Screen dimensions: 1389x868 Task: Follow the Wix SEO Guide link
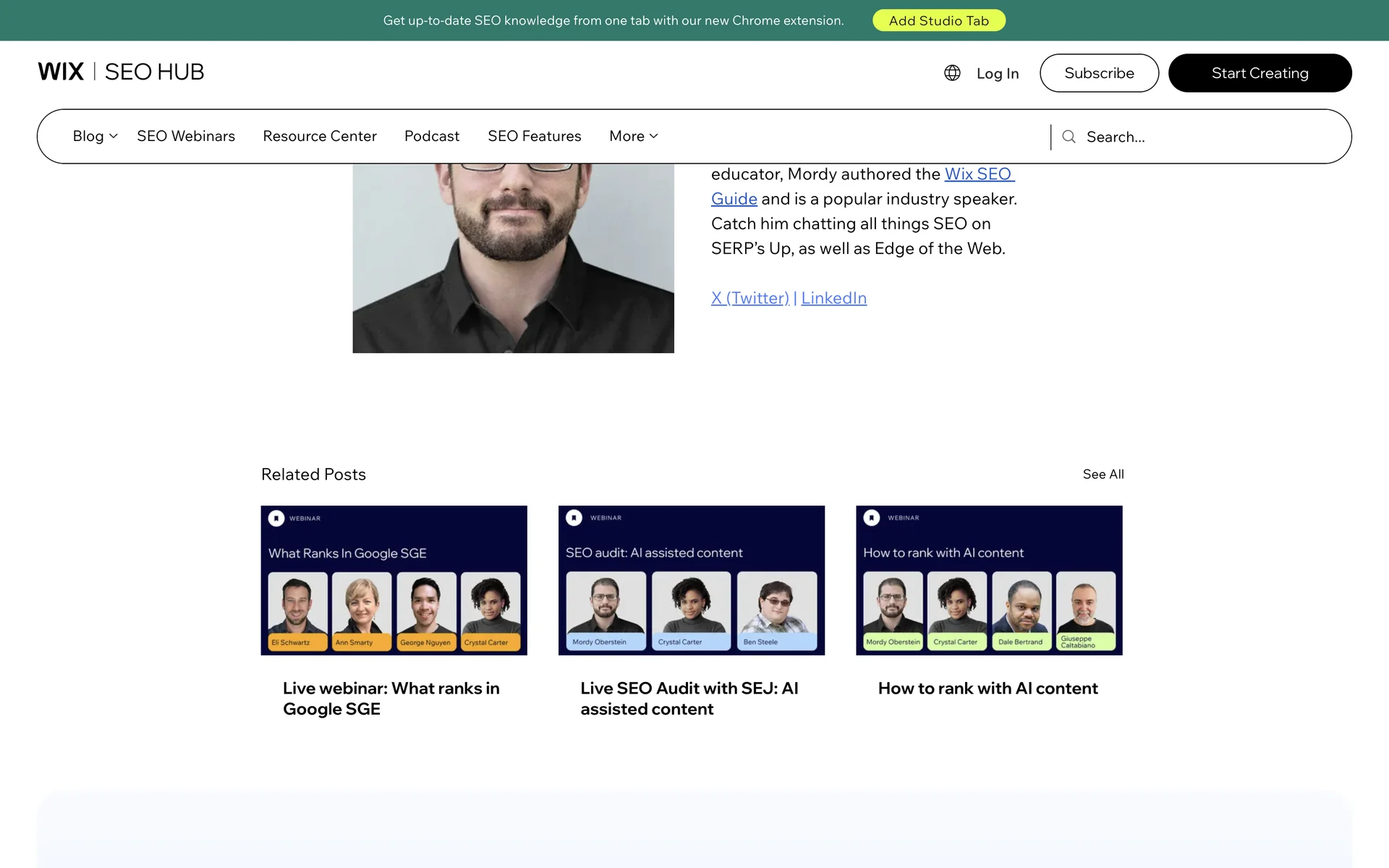tap(978, 174)
